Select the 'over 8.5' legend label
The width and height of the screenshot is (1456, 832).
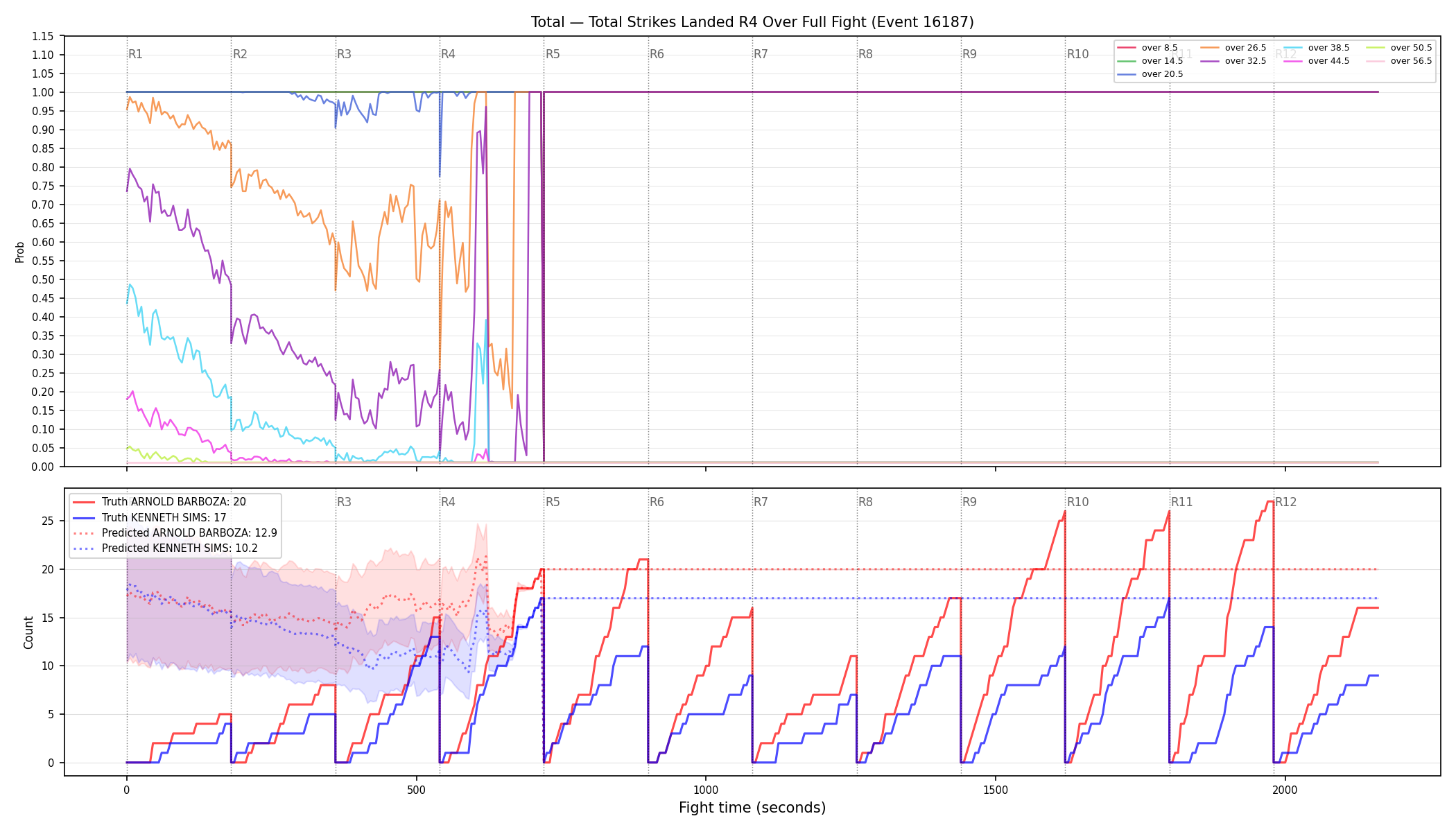pos(1159,48)
